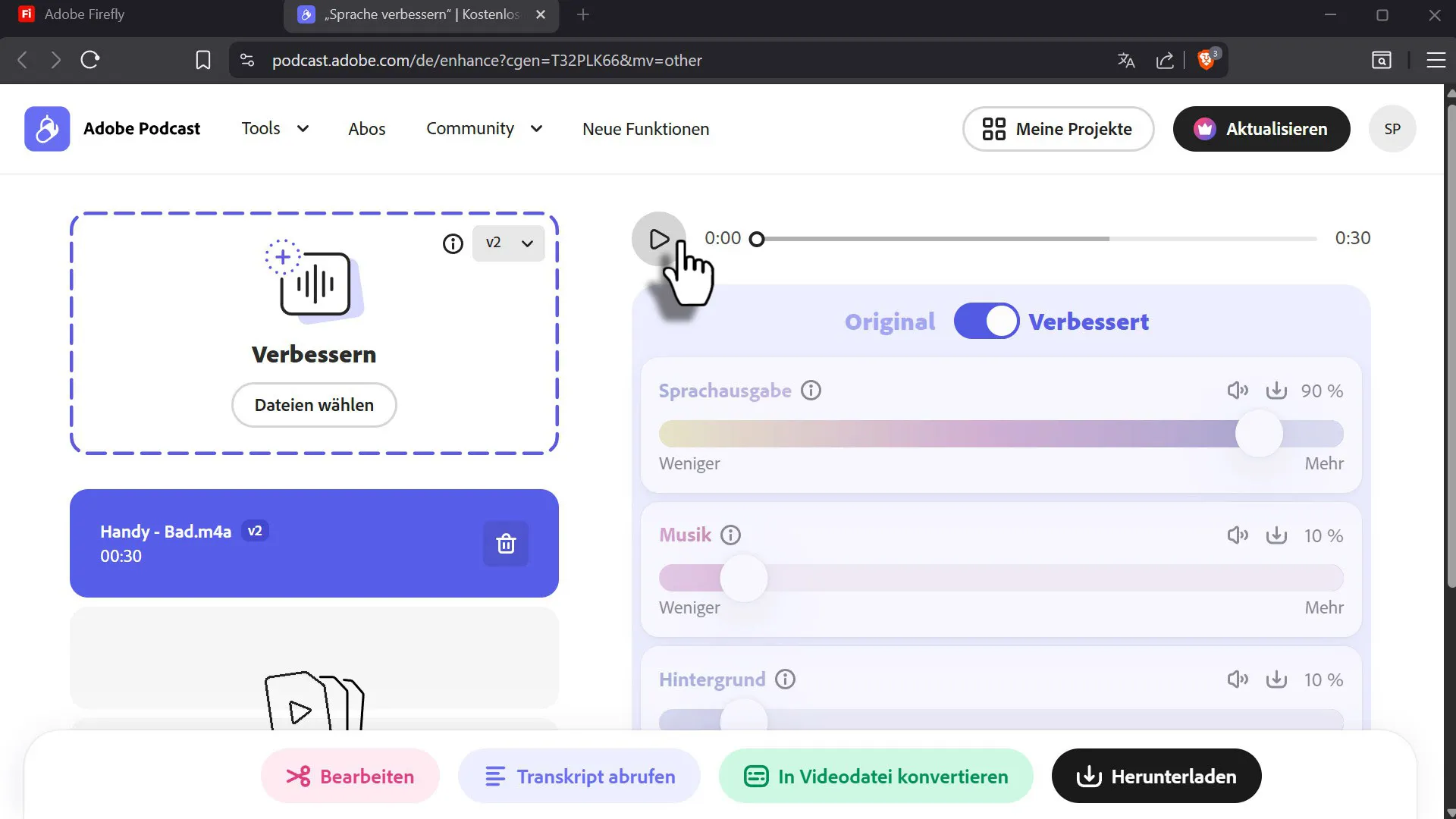Click Dateien wählen to upload audio
Viewport: 1456px width, 819px height.
[x=314, y=405]
